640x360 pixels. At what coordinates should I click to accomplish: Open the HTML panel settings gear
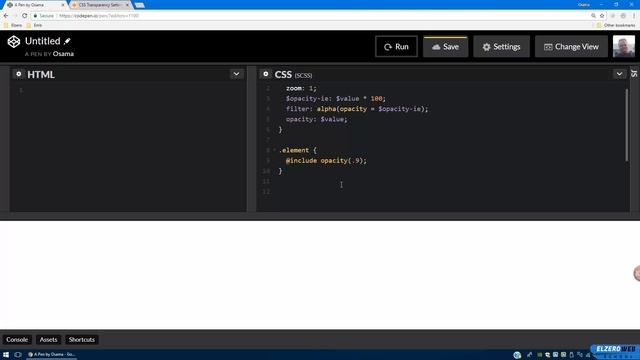pos(18,74)
